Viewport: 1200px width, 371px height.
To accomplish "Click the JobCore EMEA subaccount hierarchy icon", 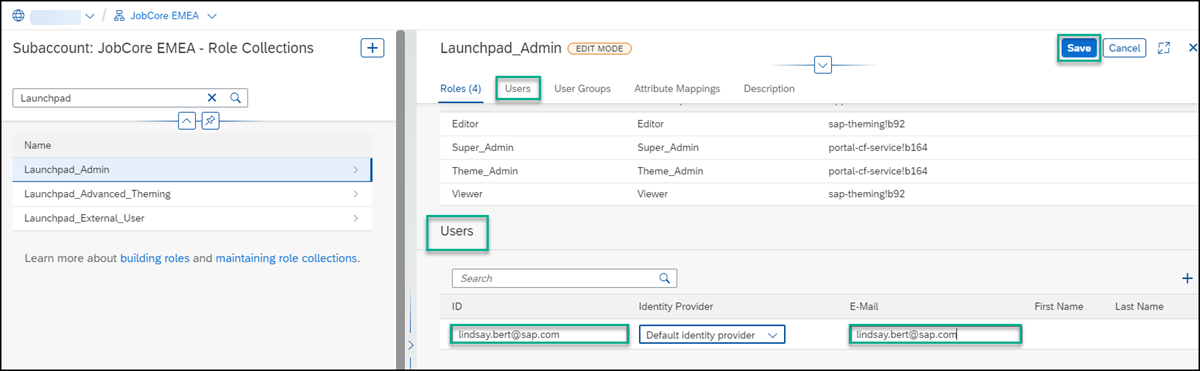I will tap(119, 16).
